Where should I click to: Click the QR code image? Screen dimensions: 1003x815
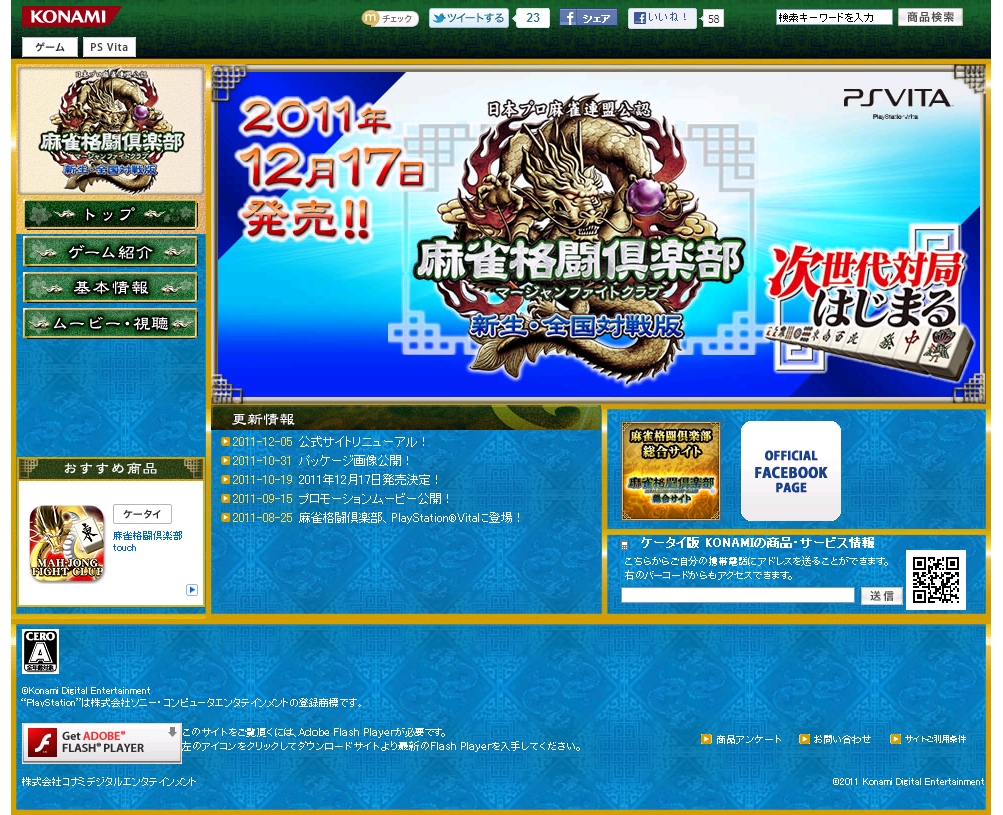935,580
